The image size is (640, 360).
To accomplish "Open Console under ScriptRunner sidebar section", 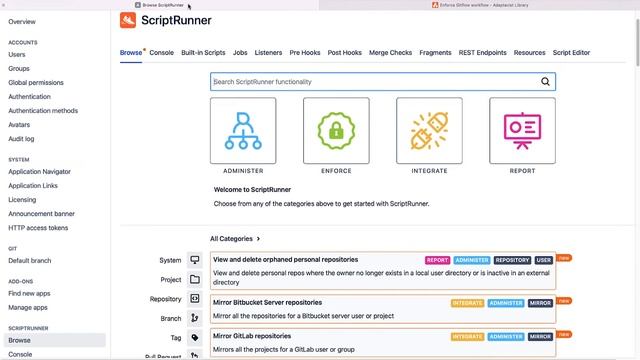I will [x=20, y=354].
